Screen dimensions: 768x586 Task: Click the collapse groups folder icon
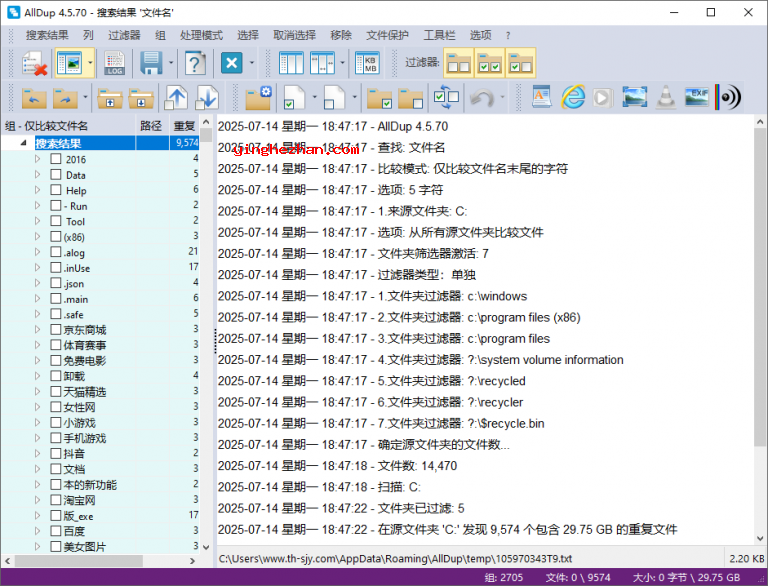110,97
